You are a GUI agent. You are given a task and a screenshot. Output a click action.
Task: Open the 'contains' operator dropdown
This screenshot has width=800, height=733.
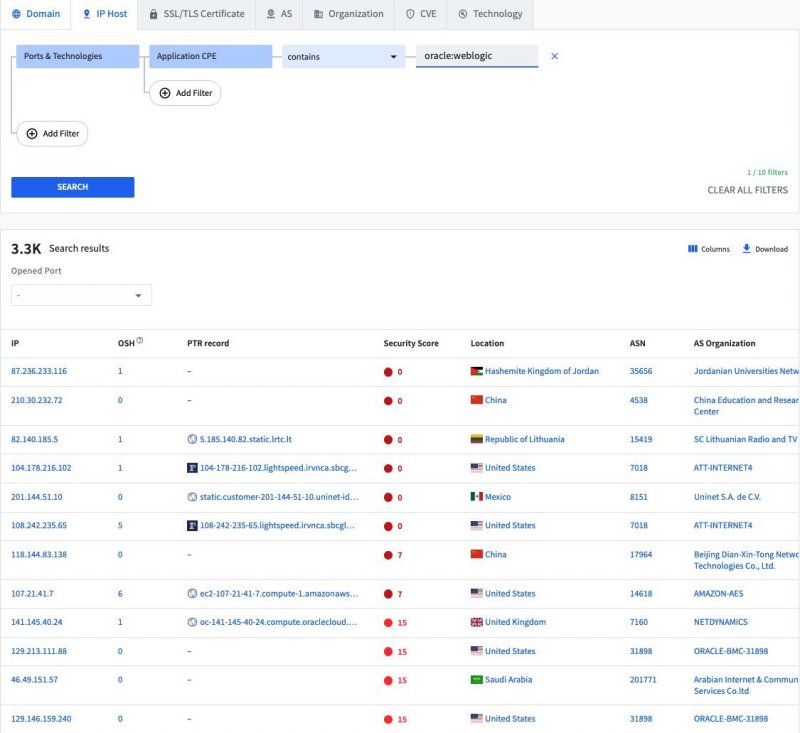click(x=343, y=57)
